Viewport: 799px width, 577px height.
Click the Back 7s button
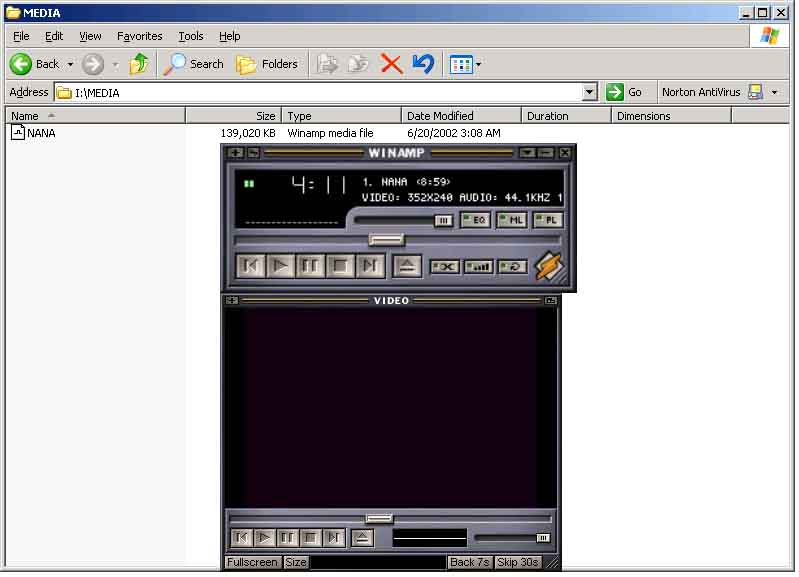coord(469,562)
